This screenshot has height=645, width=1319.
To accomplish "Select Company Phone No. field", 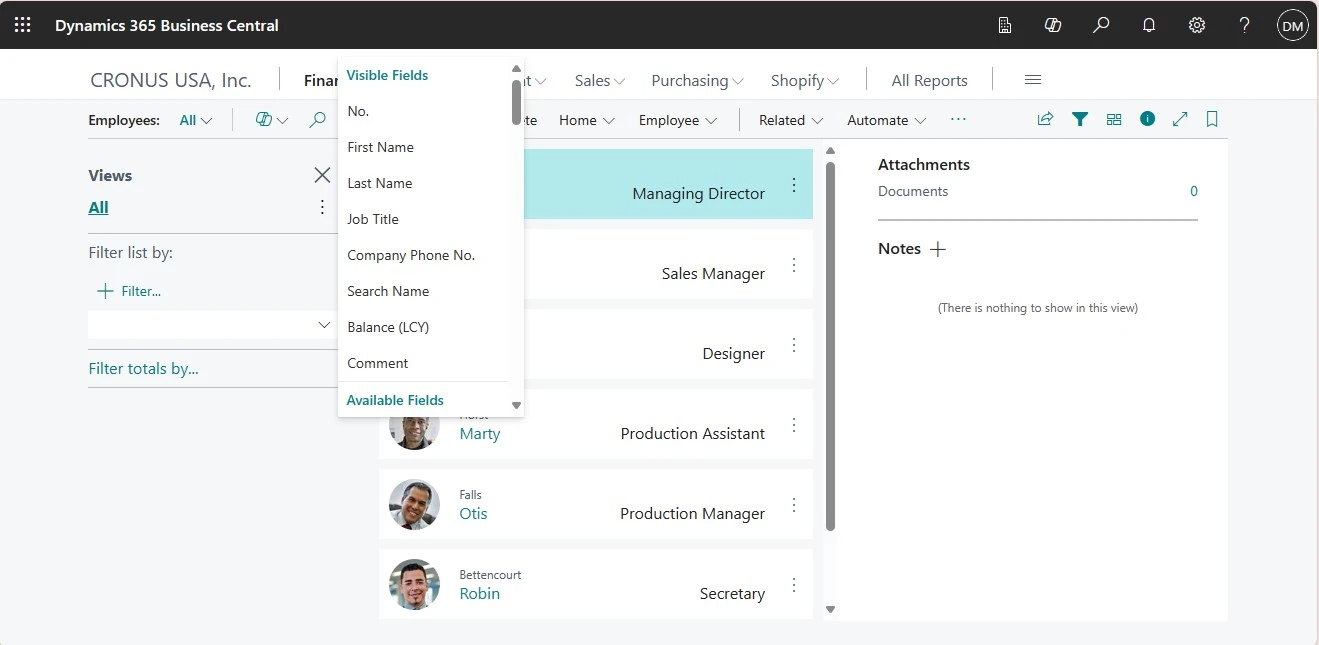I will 424,255.
